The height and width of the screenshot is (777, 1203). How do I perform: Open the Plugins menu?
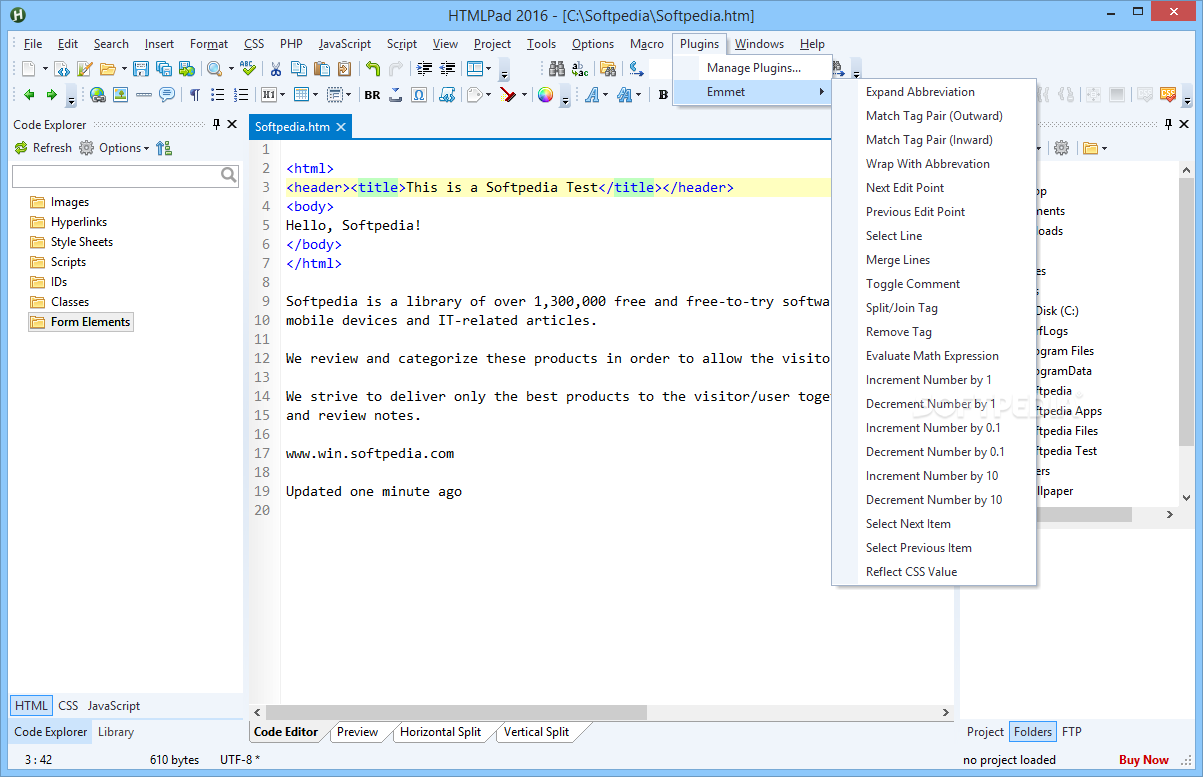pyautogui.click(x=699, y=44)
